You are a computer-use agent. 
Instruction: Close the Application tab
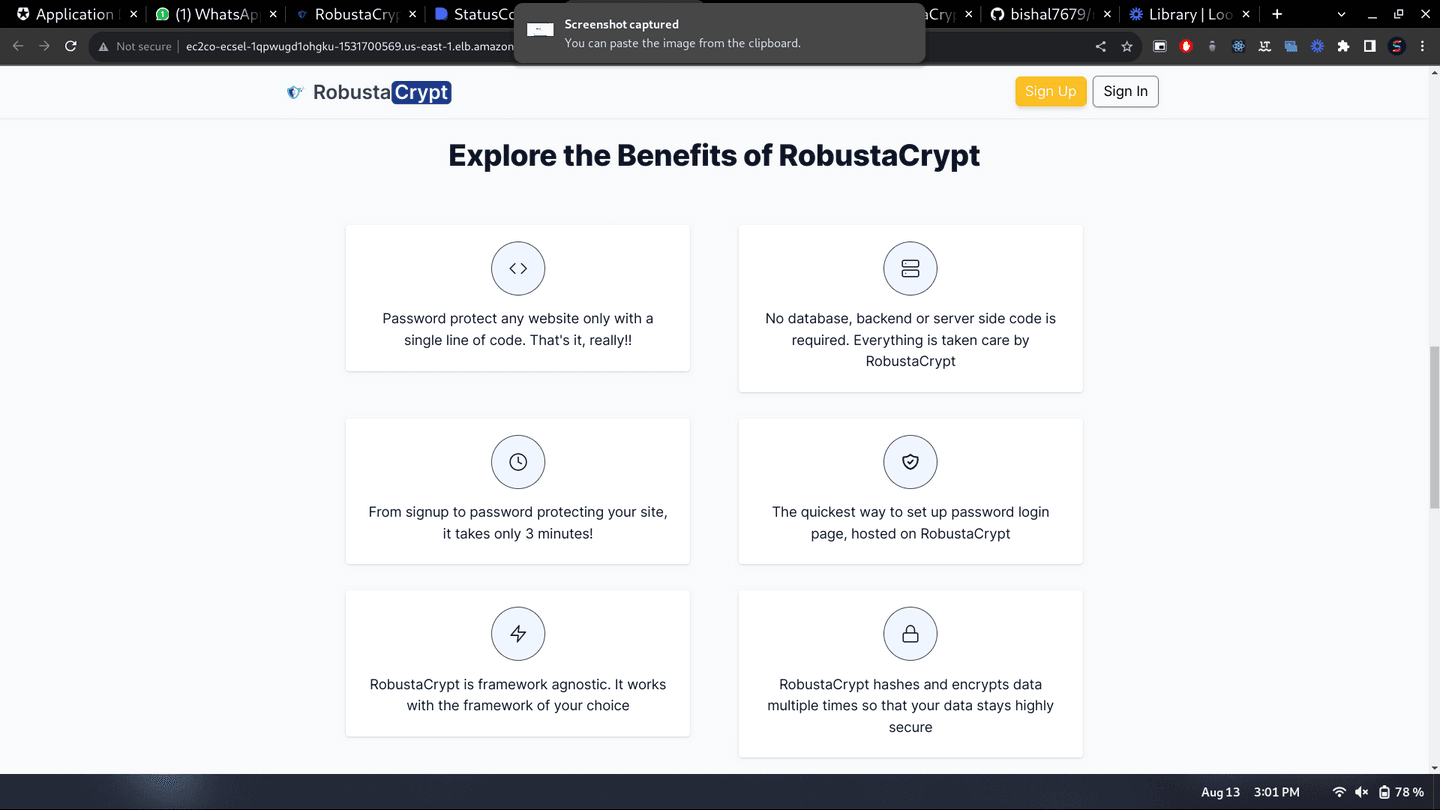pos(133,14)
